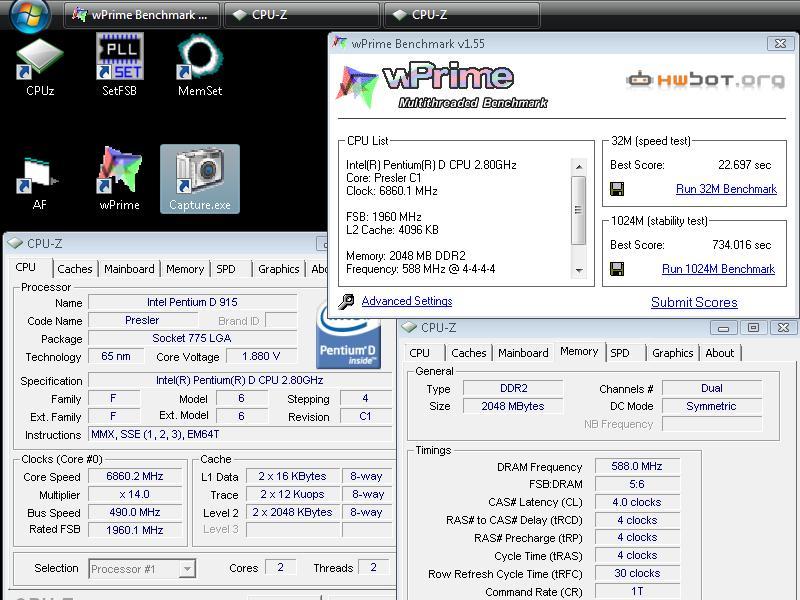800x600 pixels.
Task: Click the left CPU-Z window title icon
Action: click(x=15, y=243)
